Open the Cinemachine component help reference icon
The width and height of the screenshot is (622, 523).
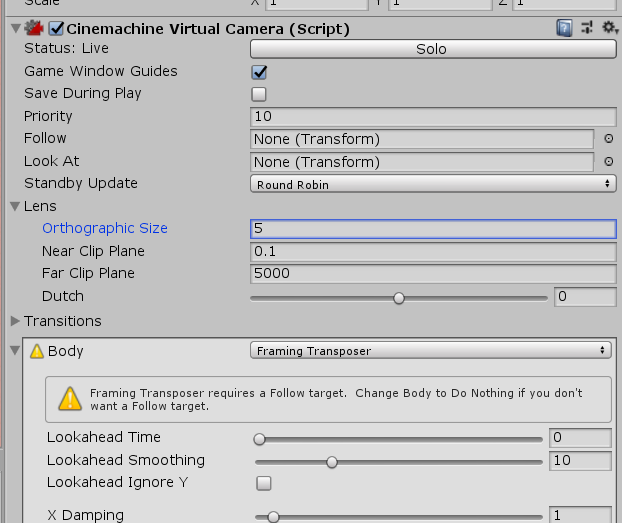click(x=565, y=29)
